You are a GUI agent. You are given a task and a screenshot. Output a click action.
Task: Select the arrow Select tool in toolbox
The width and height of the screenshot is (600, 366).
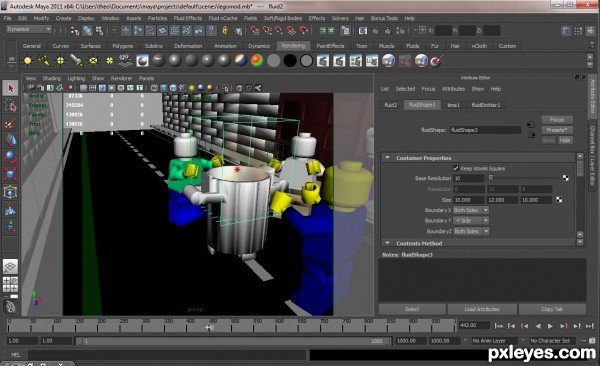point(10,88)
